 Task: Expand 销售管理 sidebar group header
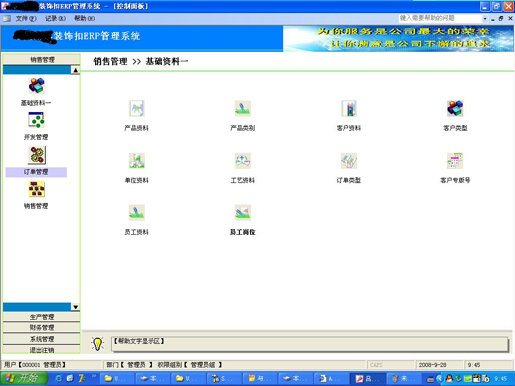pos(42,59)
